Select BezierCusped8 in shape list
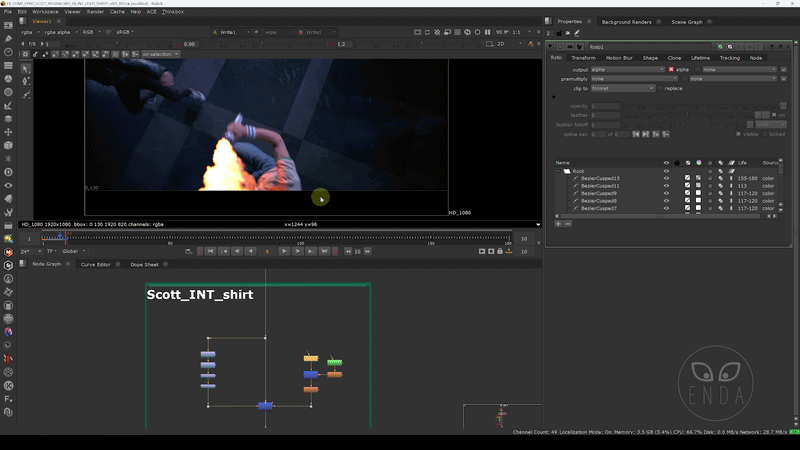 point(598,201)
